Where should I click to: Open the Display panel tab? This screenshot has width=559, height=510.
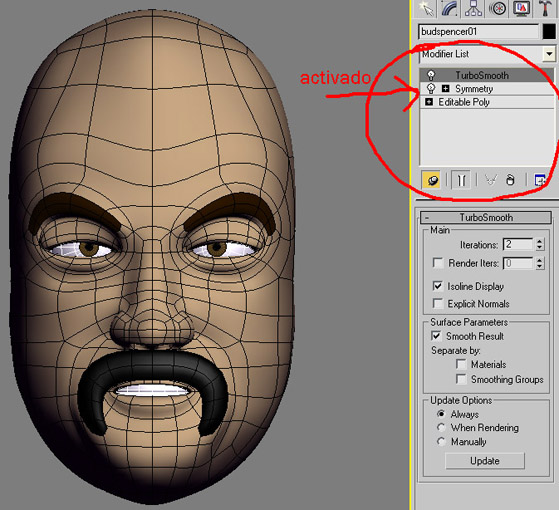click(521, 9)
